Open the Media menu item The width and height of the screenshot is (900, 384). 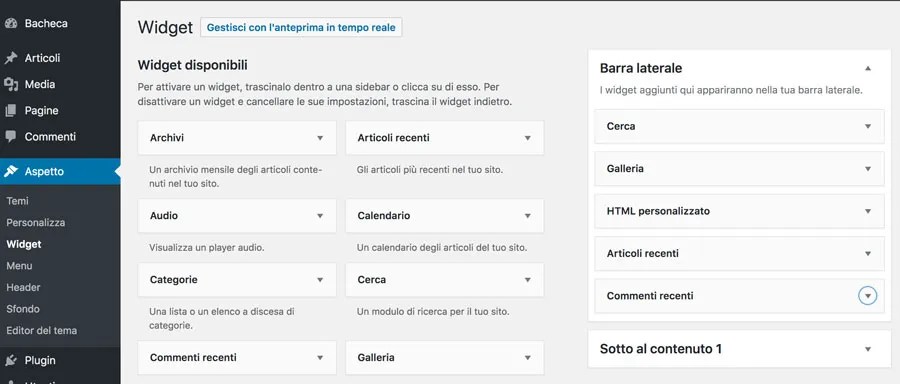pos(40,84)
